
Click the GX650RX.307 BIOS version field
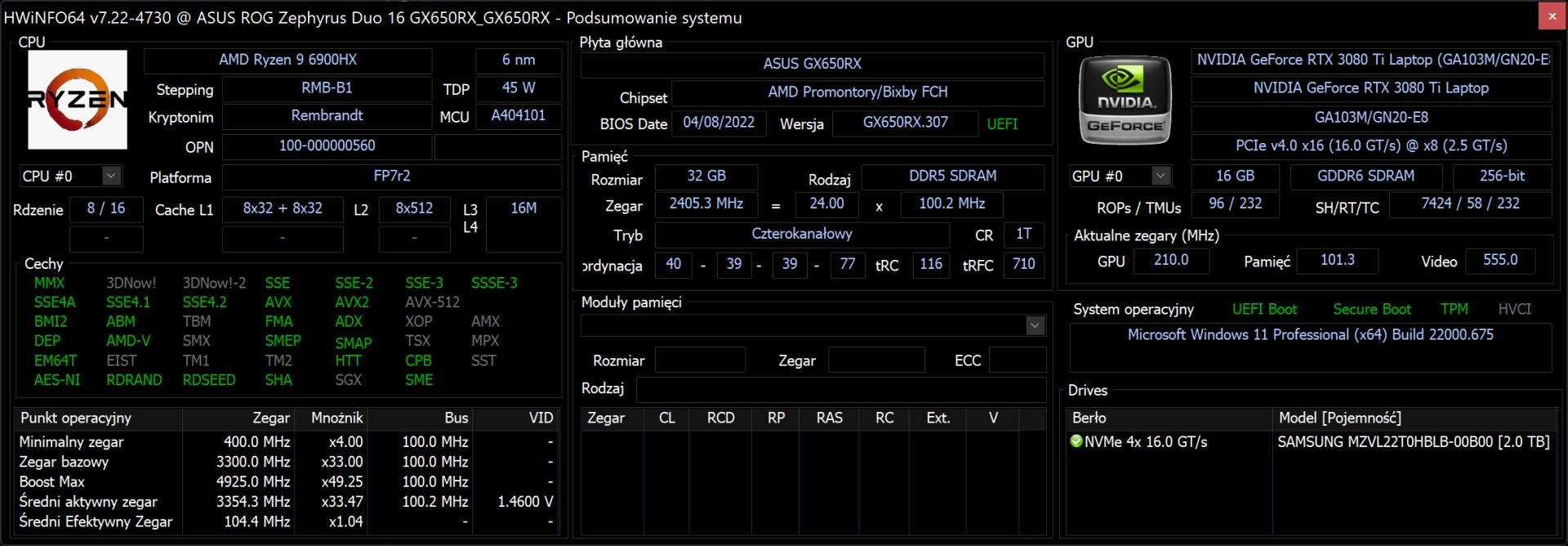point(905,123)
